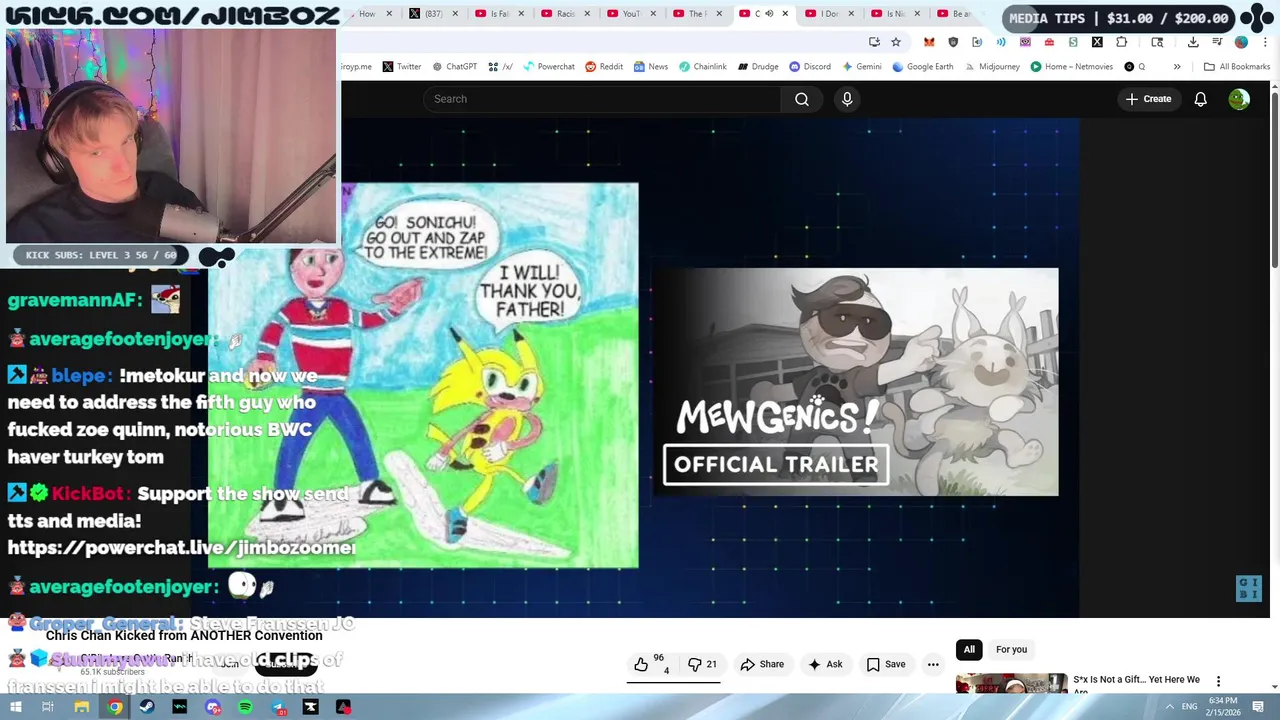Open the Twitter bookmark
1280x720 pixels.
click(401, 67)
